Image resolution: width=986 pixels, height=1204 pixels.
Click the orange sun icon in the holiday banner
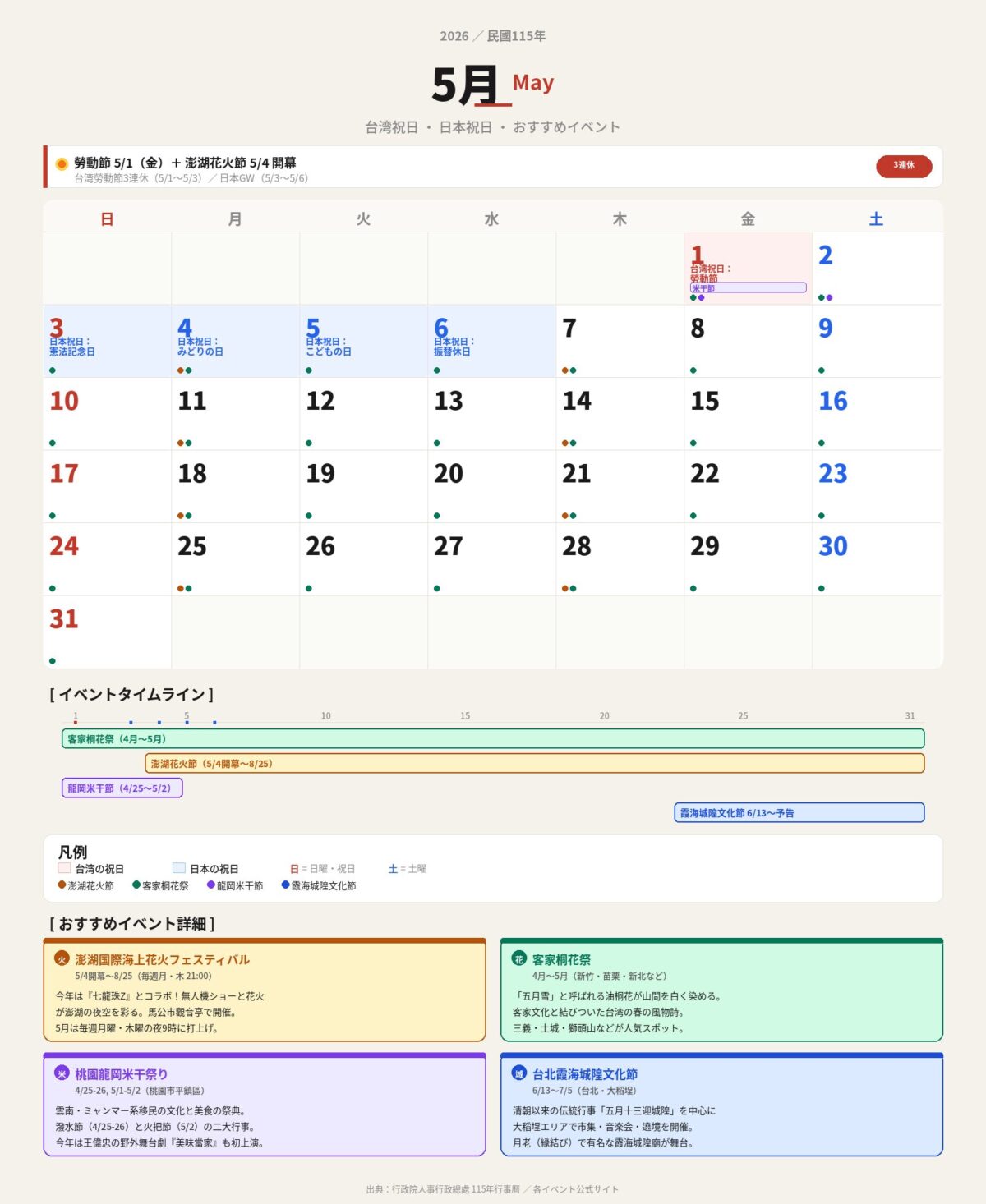coord(62,163)
